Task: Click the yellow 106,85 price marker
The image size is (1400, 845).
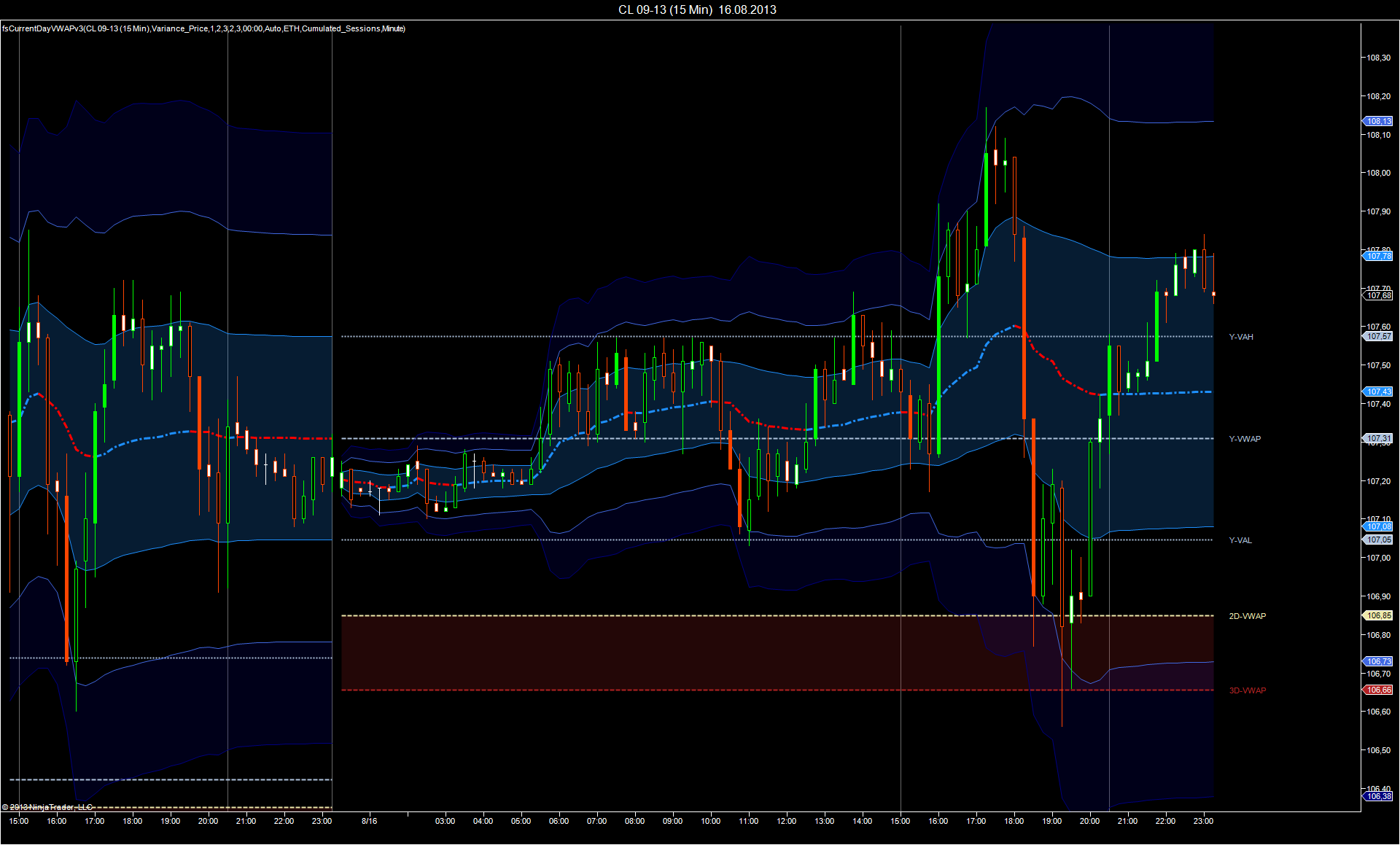Action: coord(1378,615)
